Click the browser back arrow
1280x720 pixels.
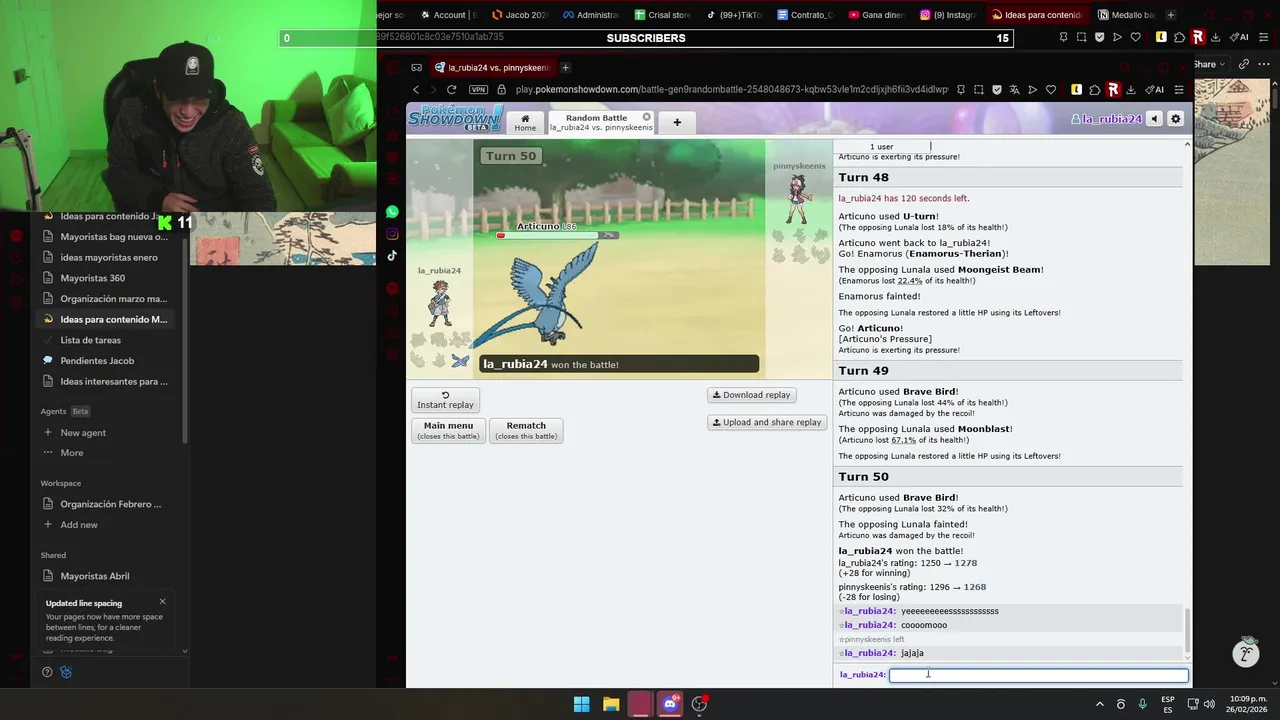click(416, 89)
